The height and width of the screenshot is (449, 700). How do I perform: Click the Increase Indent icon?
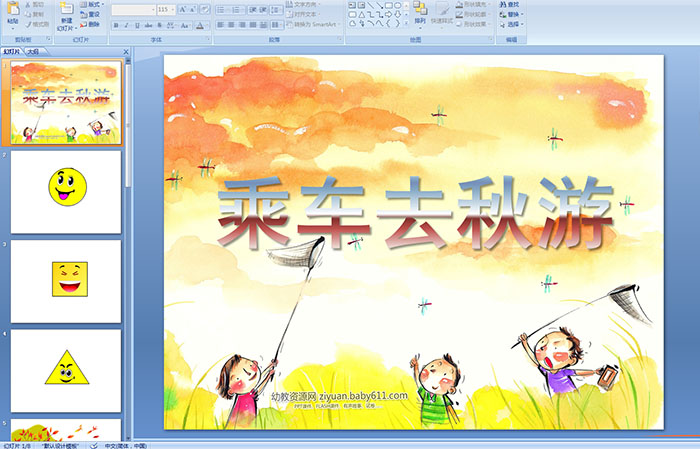pos(263,10)
